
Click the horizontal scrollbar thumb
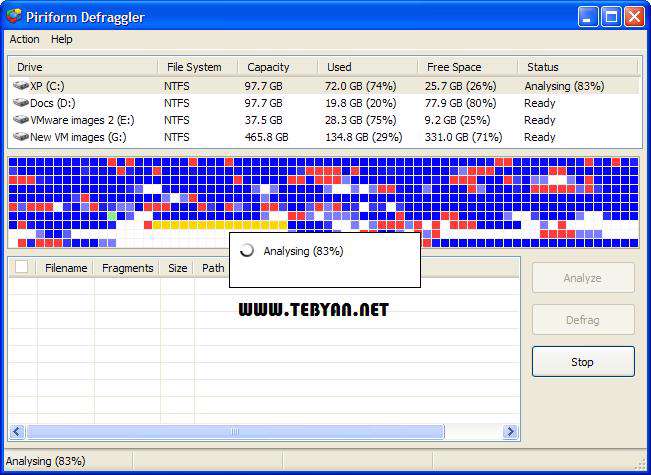tap(235, 432)
